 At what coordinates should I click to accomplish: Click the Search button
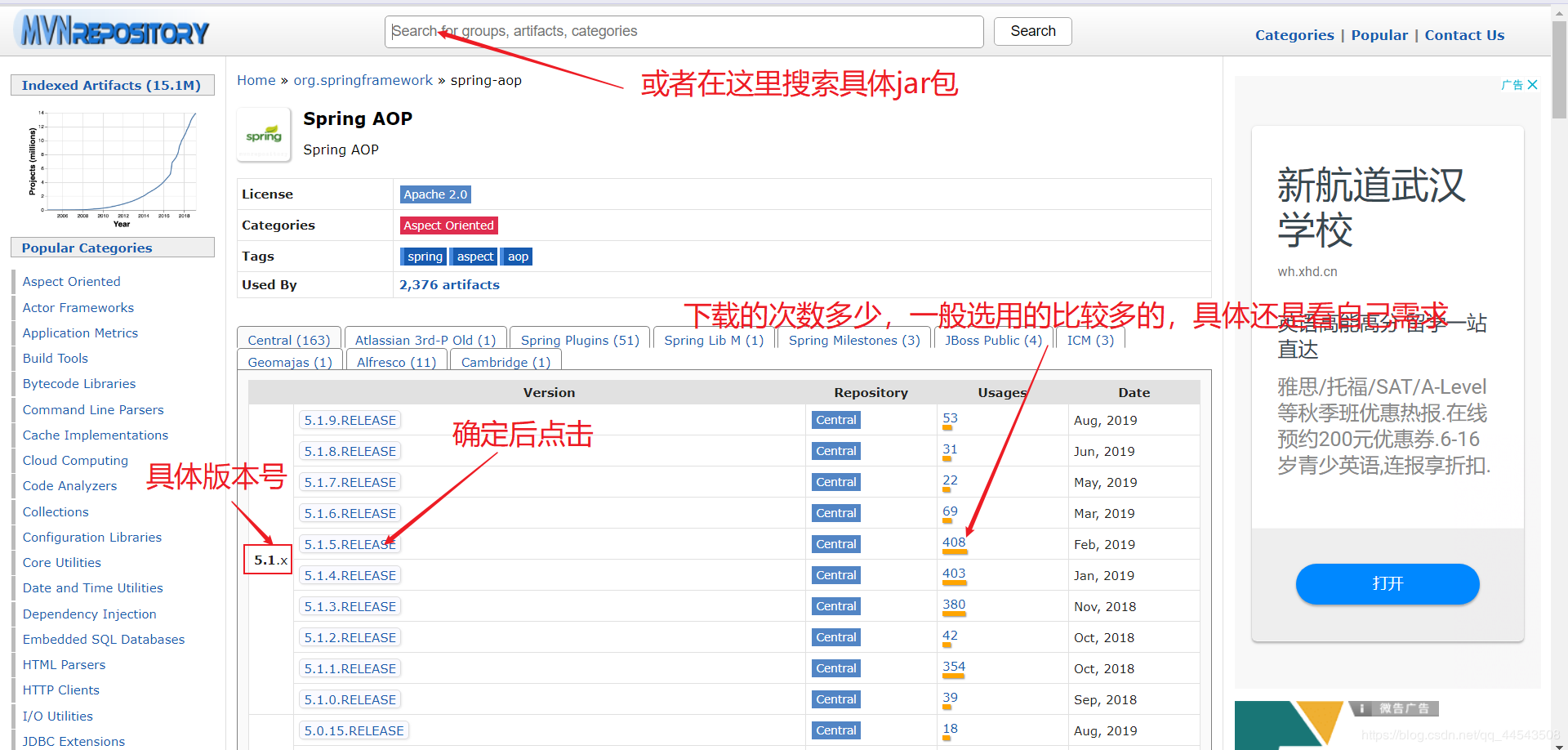pyautogui.click(x=1032, y=31)
